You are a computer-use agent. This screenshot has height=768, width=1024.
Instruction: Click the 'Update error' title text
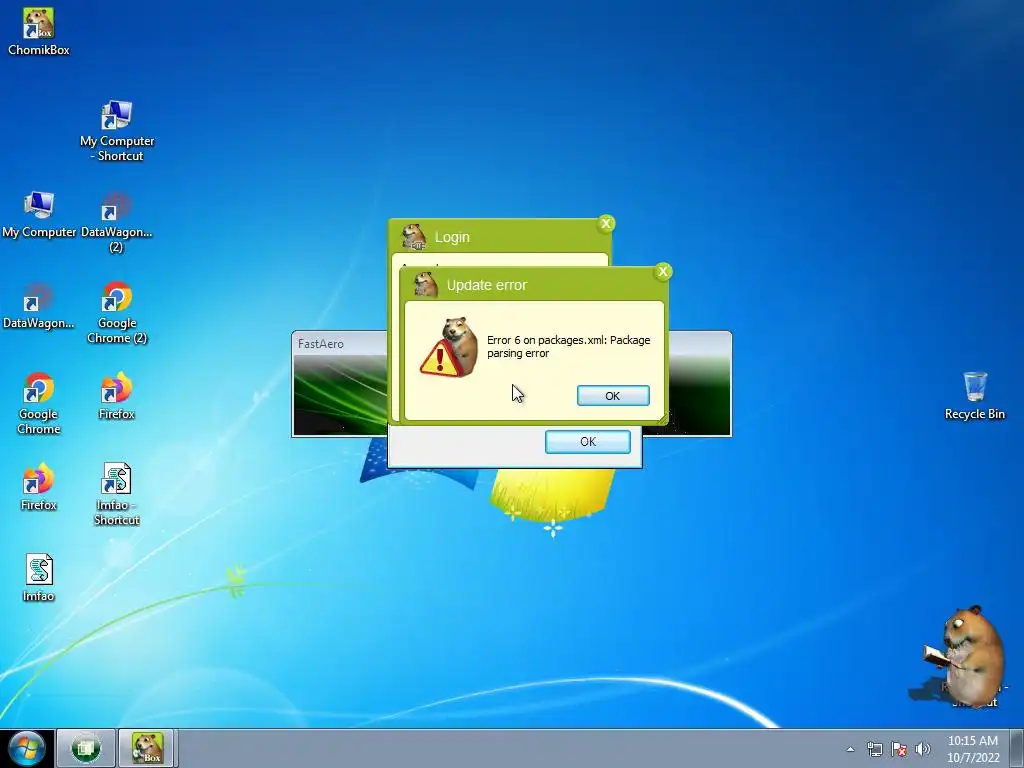tap(487, 285)
